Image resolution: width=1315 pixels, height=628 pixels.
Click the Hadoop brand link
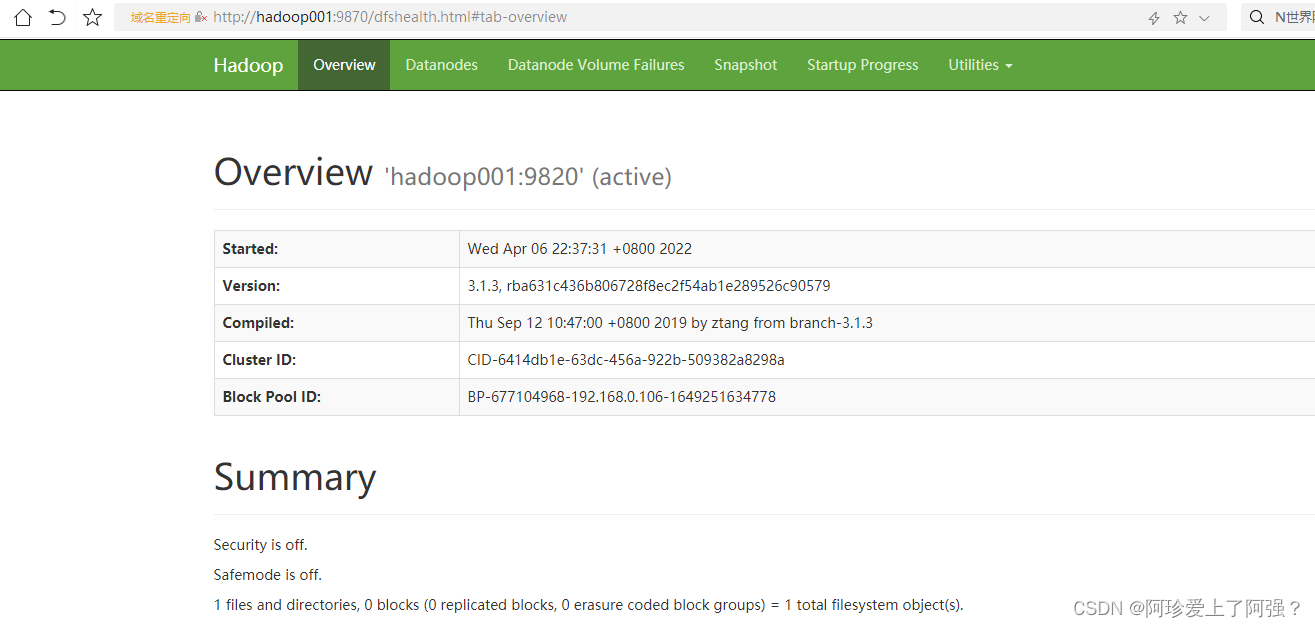248,65
